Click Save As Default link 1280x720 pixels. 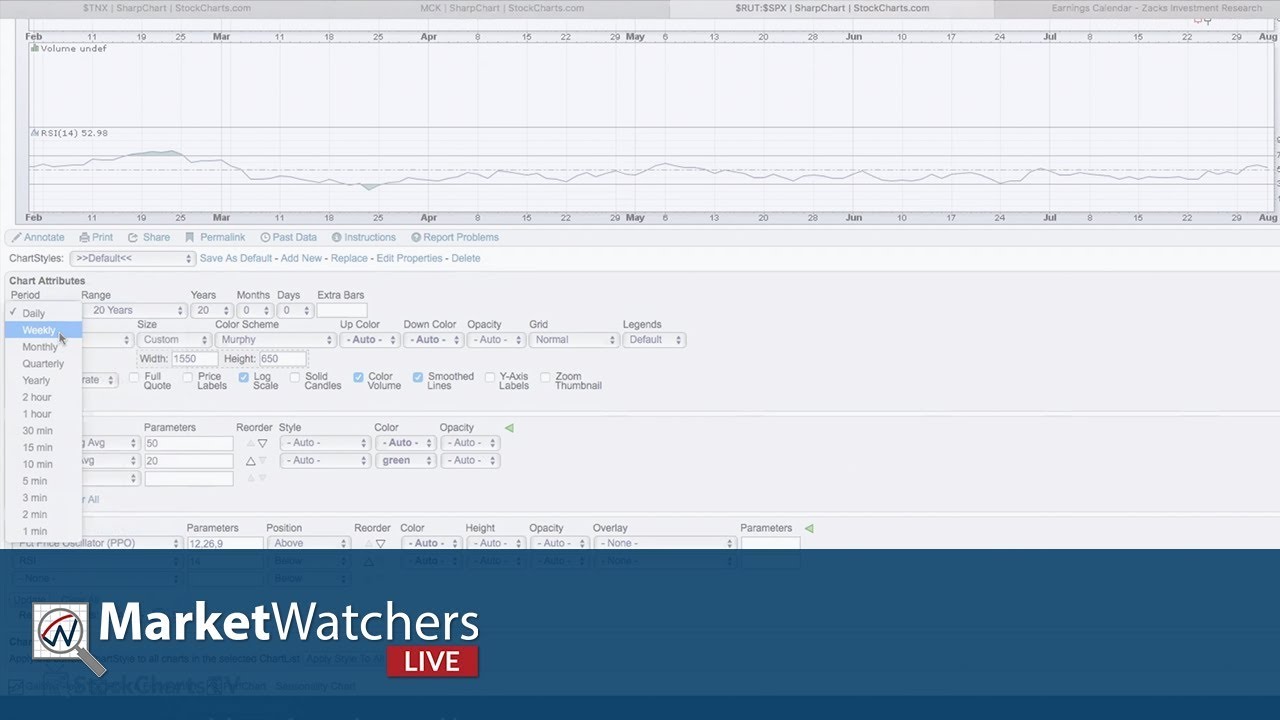coord(236,259)
